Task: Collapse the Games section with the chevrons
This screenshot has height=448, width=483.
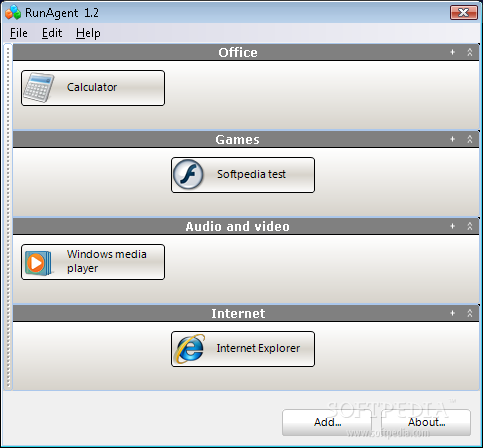Action: (x=470, y=139)
